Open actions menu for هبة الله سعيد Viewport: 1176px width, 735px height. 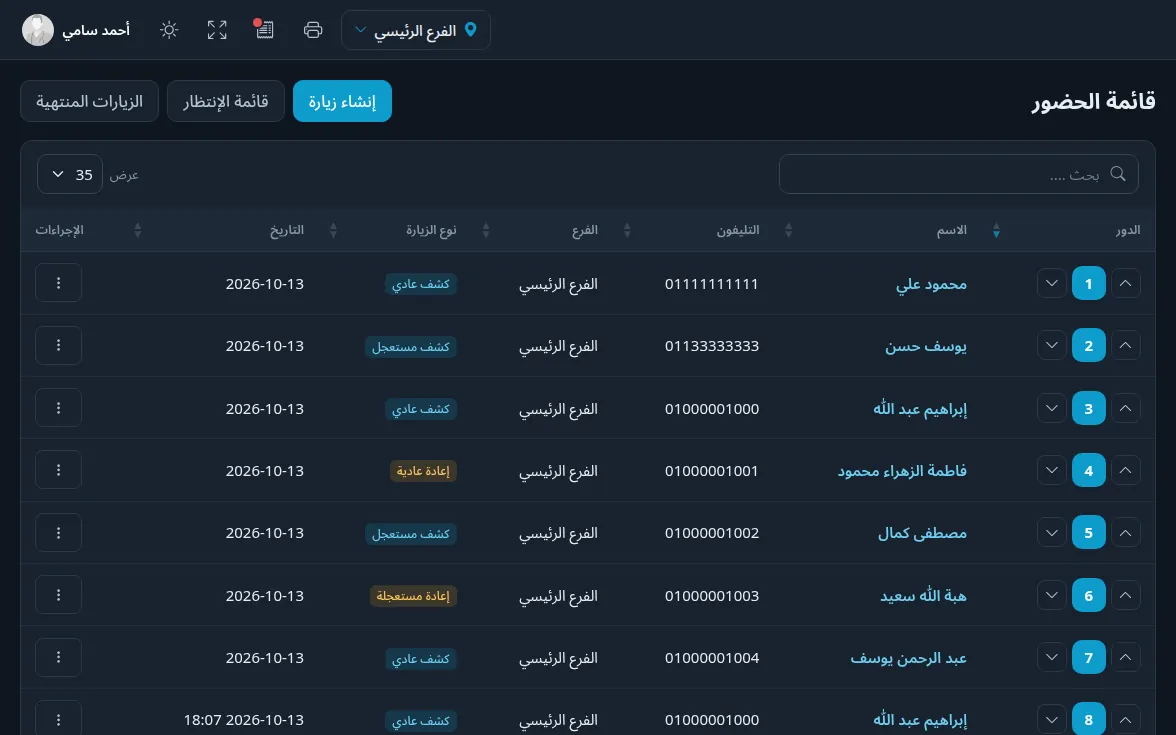(58, 595)
